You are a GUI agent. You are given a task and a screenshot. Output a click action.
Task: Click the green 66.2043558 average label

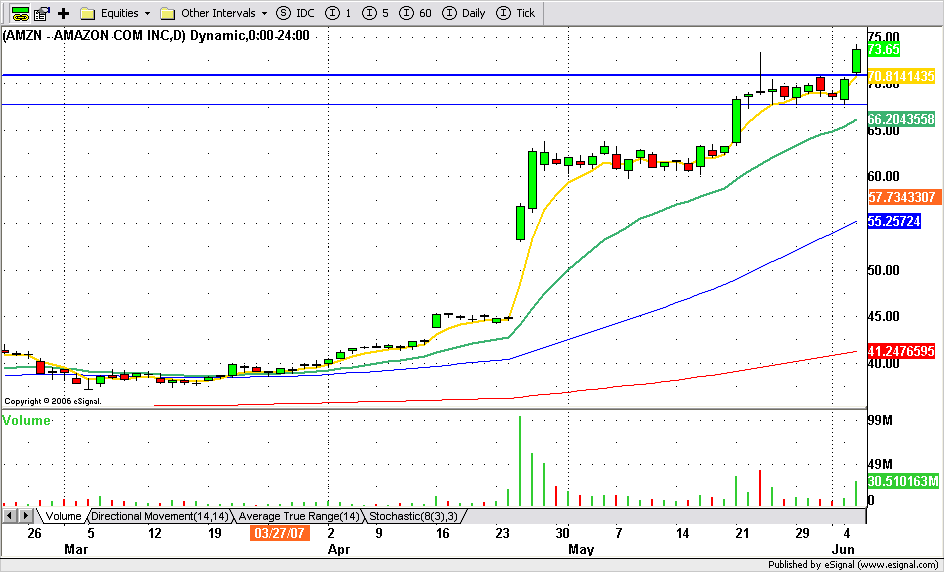901,119
